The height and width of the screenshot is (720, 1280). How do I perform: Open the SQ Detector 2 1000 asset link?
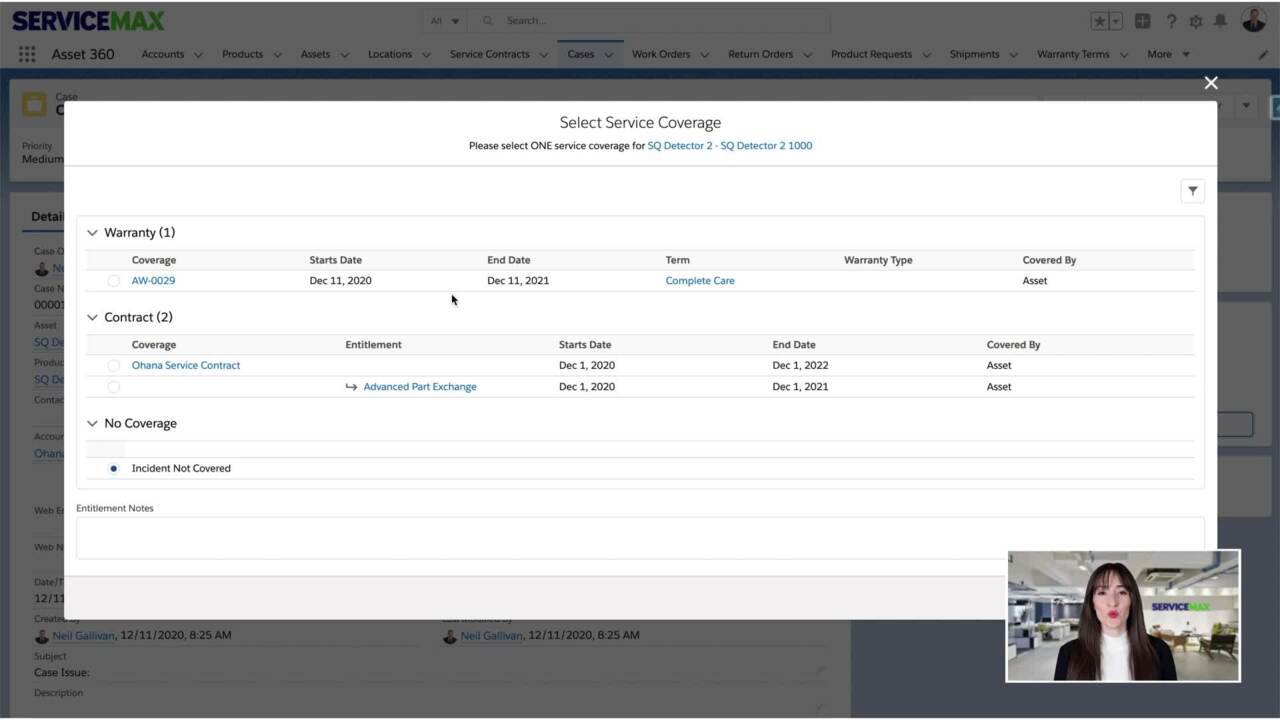730,146
